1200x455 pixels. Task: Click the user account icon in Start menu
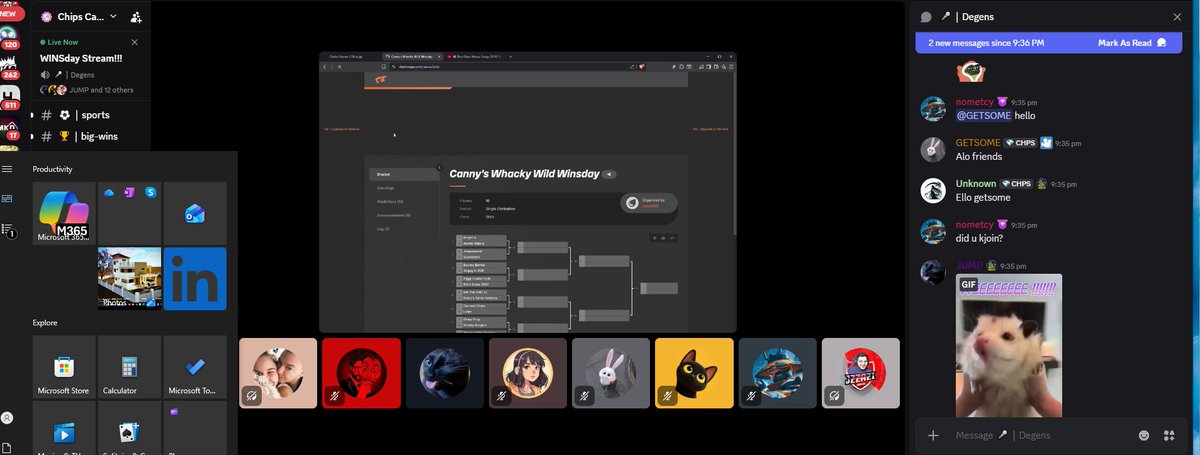(x=8, y=417)
